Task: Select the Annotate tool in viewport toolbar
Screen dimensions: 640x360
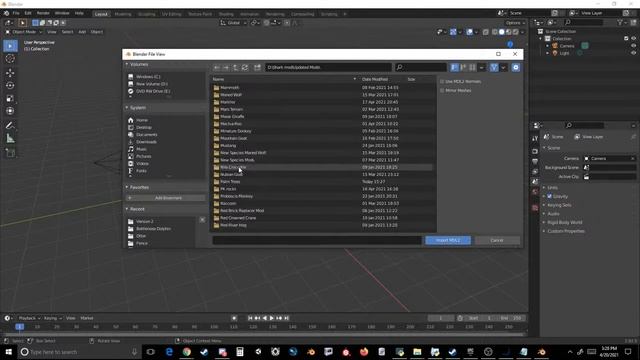Action: (x=10, y=125)
